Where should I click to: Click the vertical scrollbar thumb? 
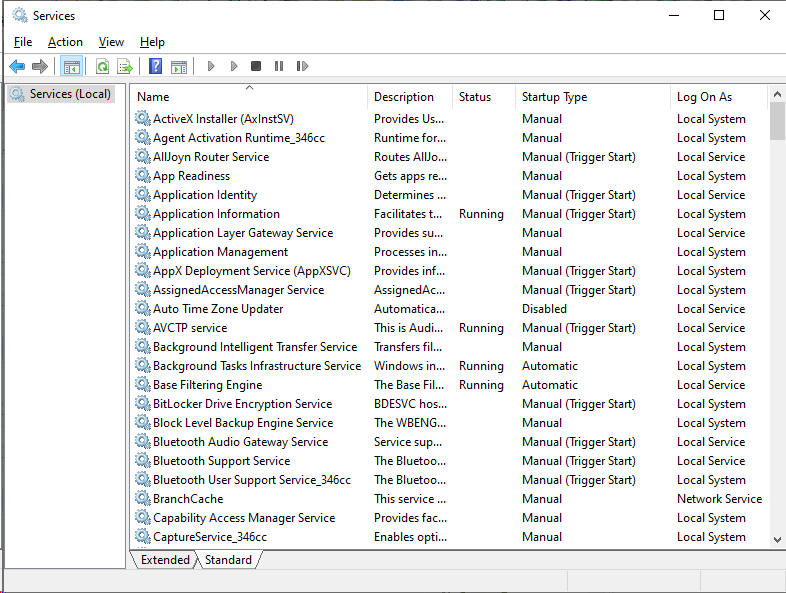[777, 121]
